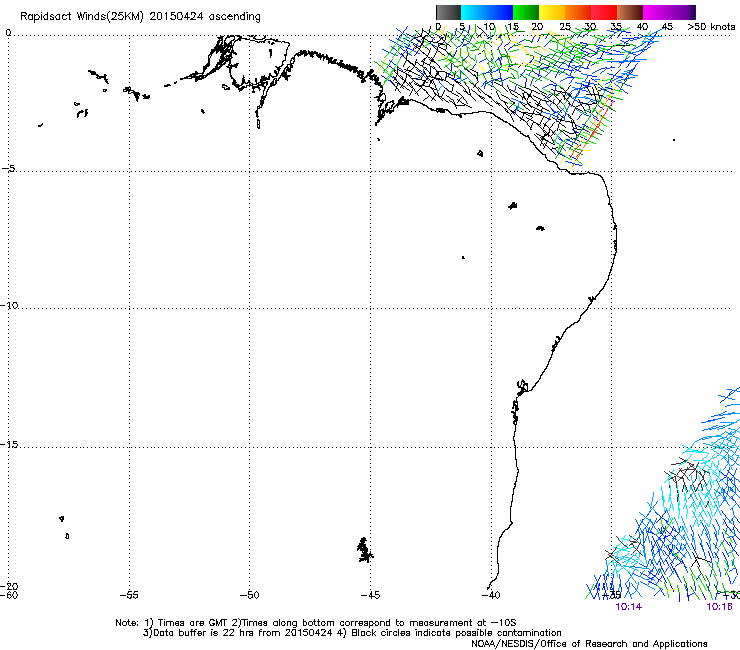Click the '40' legend scale label

pyautogui.click(x=642, y=26)
